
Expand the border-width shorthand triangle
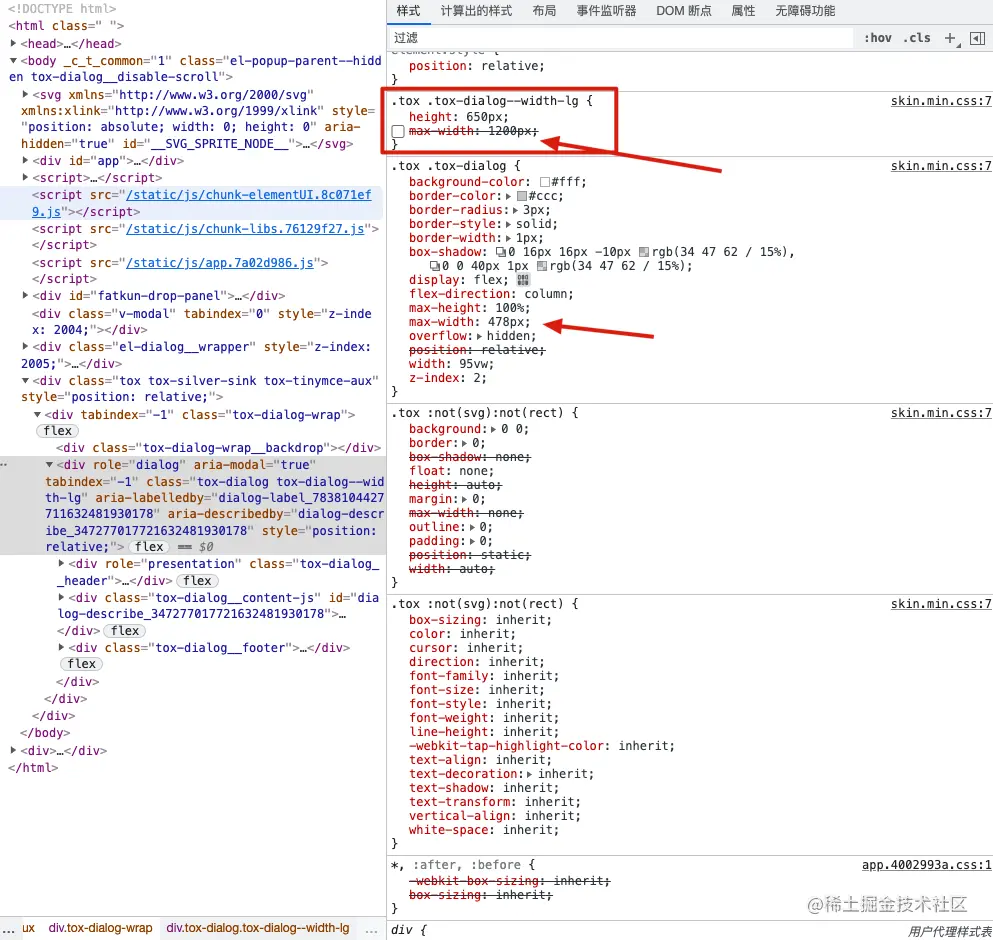coord(508,238)
